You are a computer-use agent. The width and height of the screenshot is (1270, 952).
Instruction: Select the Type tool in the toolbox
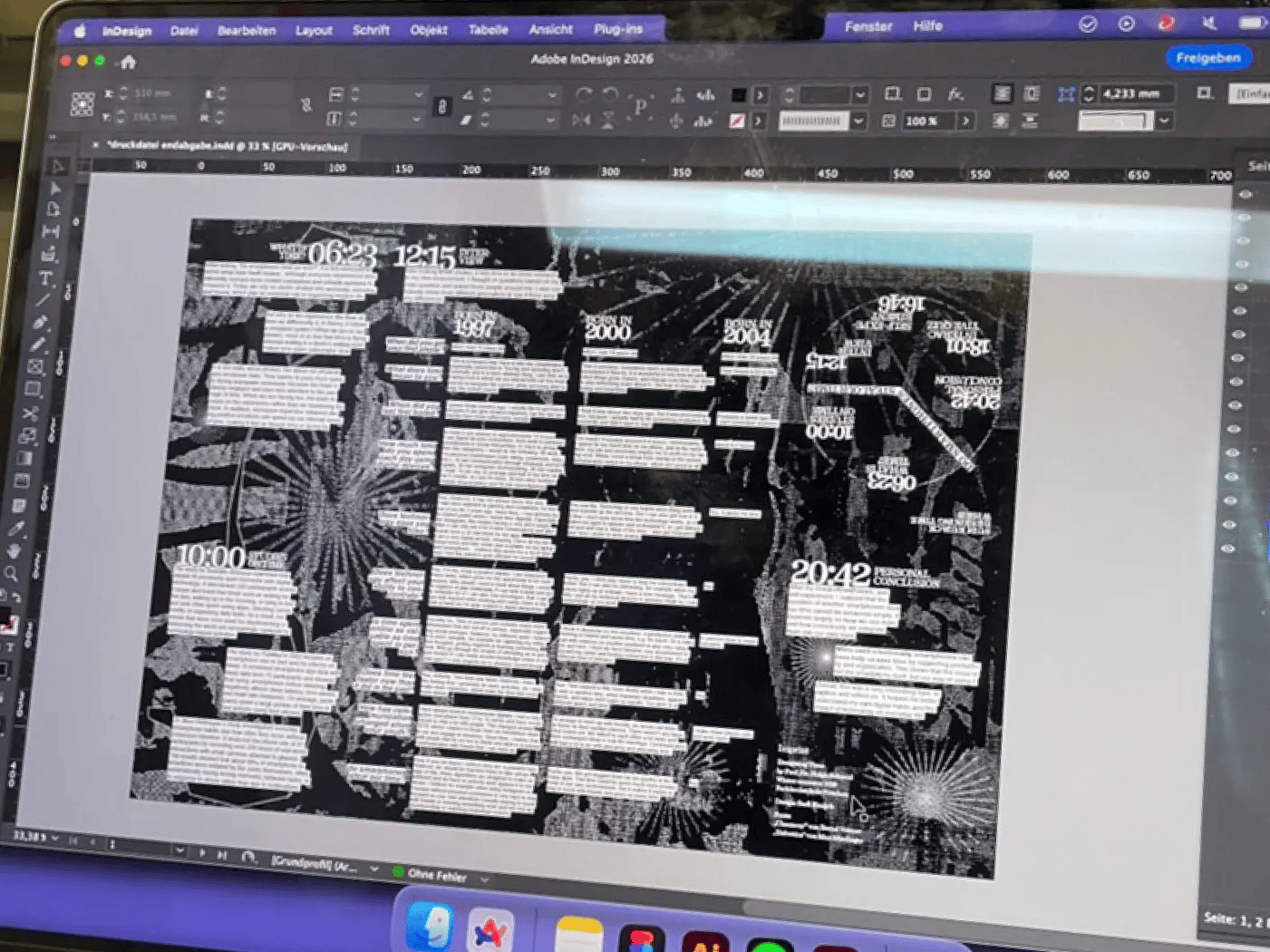pyautogui.click(x=46, y=278)
